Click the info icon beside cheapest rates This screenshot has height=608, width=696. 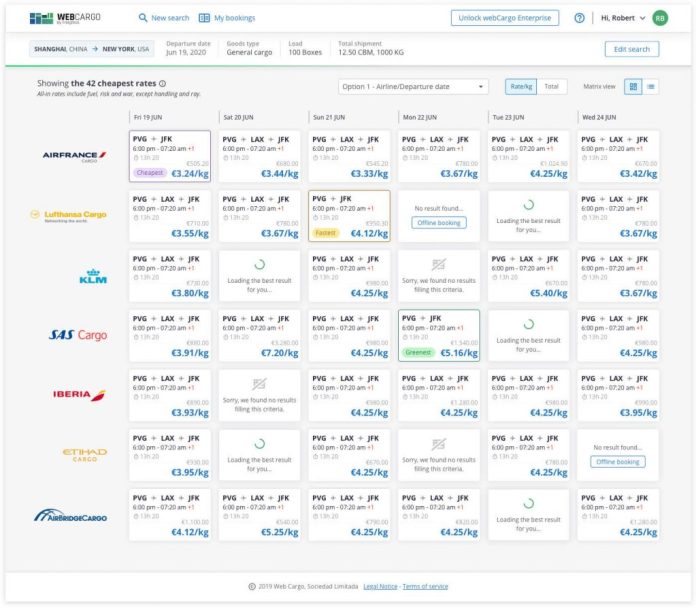[163, 84]
